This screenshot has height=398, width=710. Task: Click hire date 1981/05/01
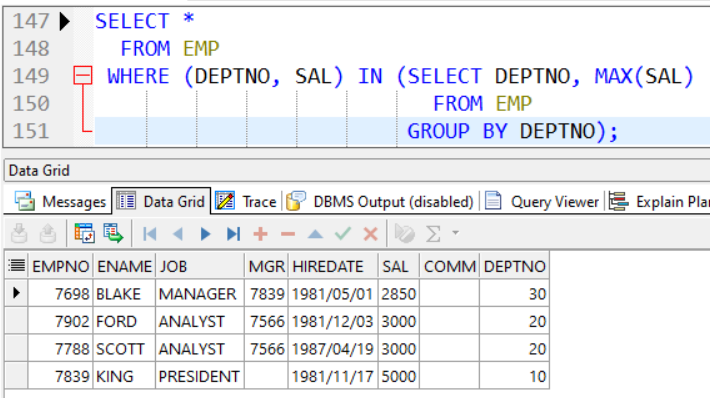coord(333,294)
